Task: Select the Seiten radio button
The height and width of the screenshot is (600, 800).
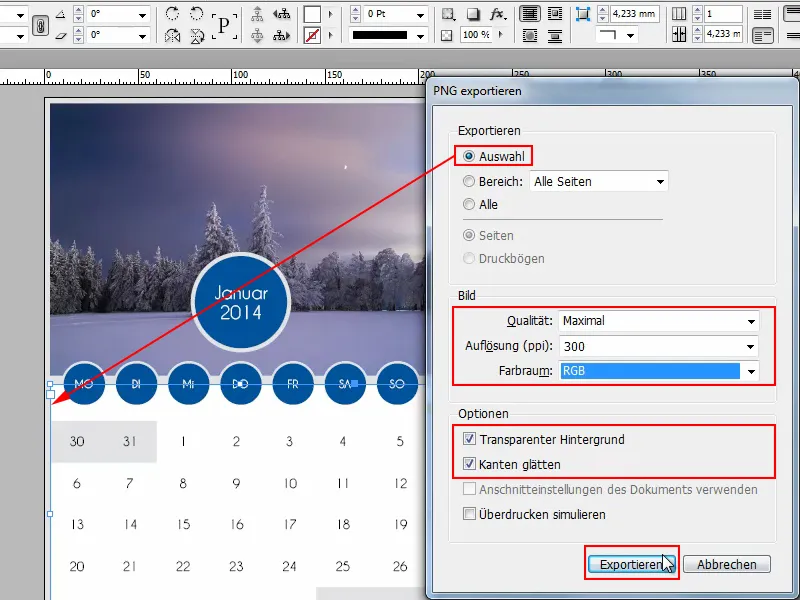Action: click(x=468, y=235)
